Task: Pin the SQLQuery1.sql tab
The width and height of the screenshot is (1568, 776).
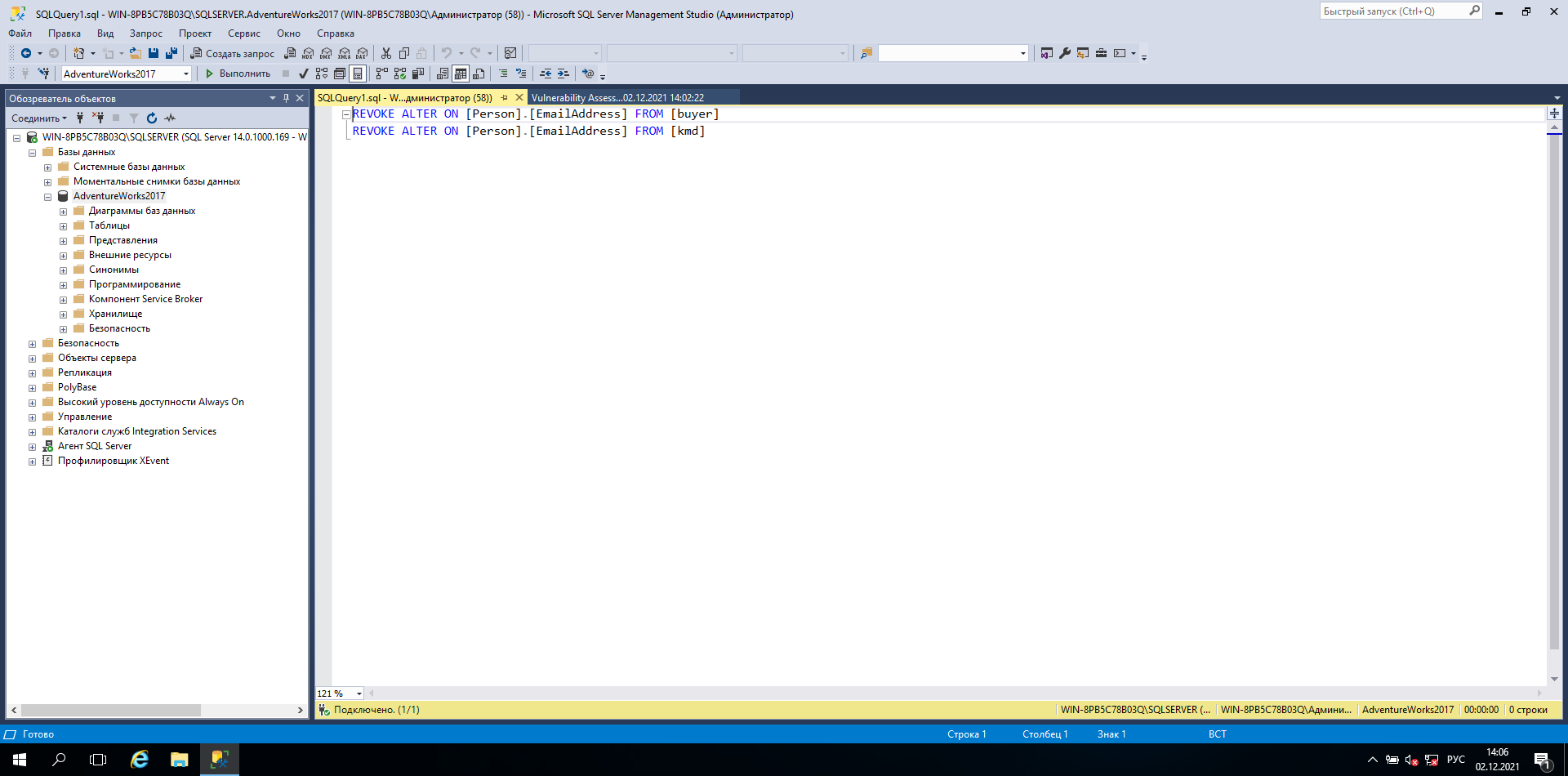Action: point(505,97)
